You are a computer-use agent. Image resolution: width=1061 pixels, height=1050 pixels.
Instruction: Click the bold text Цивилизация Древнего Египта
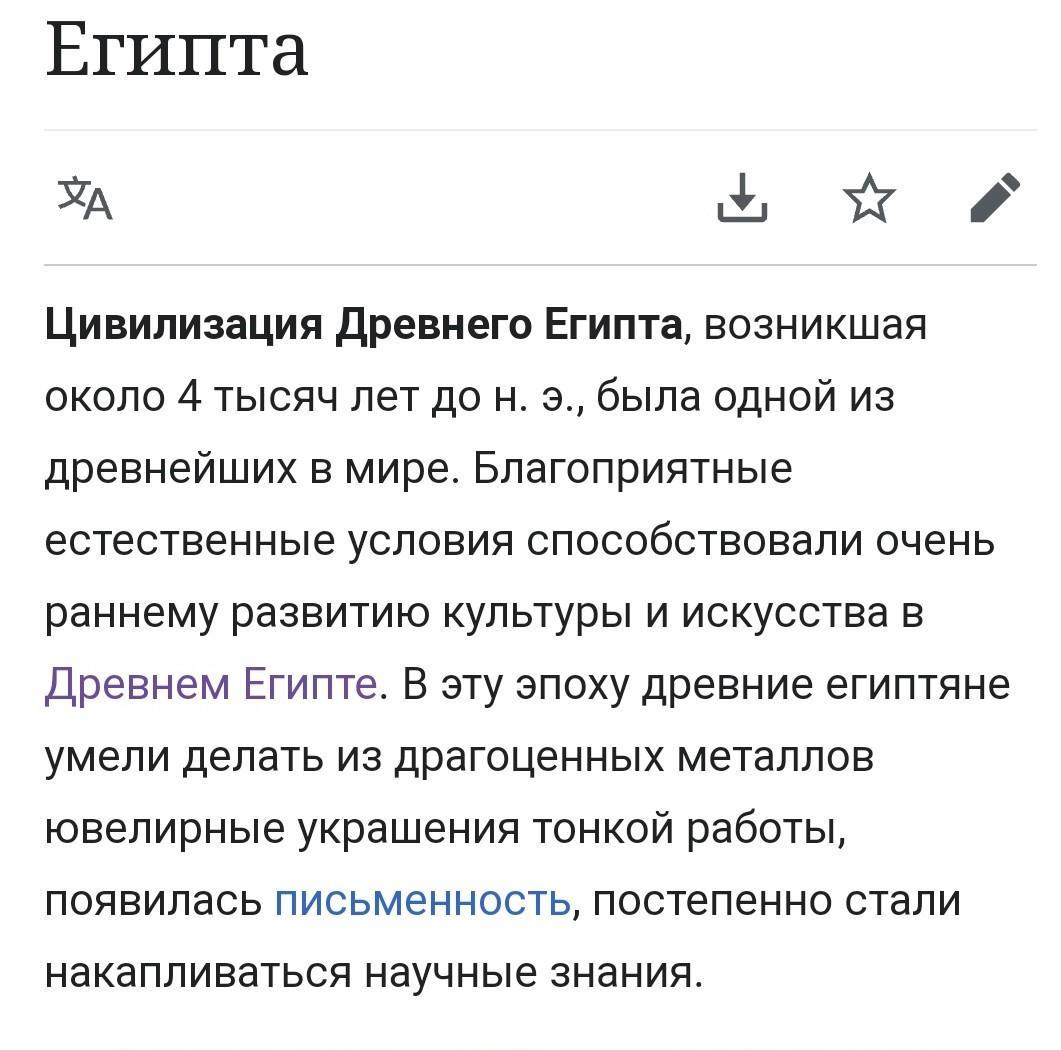coord(363,325)
